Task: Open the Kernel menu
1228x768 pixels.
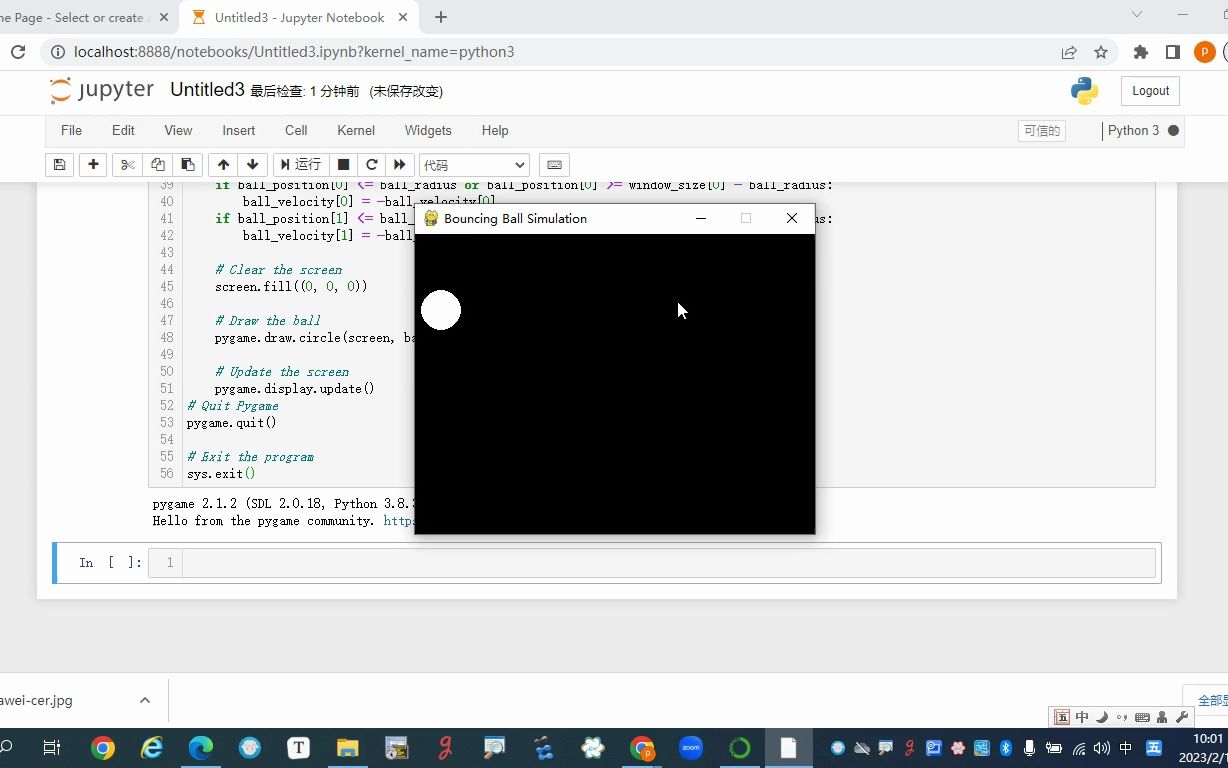Action: (x=355, y=130)
